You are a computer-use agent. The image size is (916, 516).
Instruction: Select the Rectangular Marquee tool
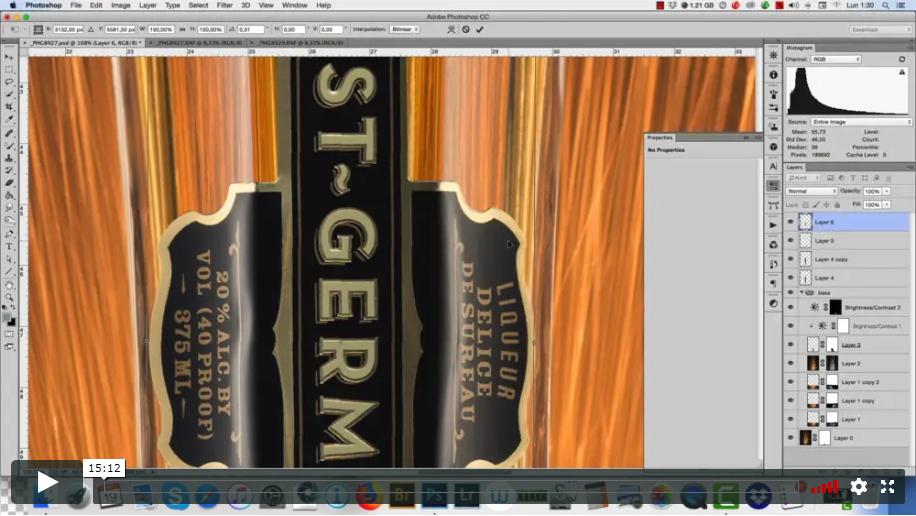click(9, 69)
